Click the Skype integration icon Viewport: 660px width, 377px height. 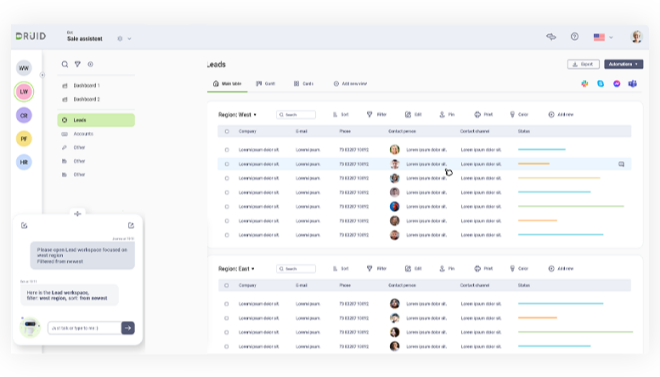tap(601, 84)
